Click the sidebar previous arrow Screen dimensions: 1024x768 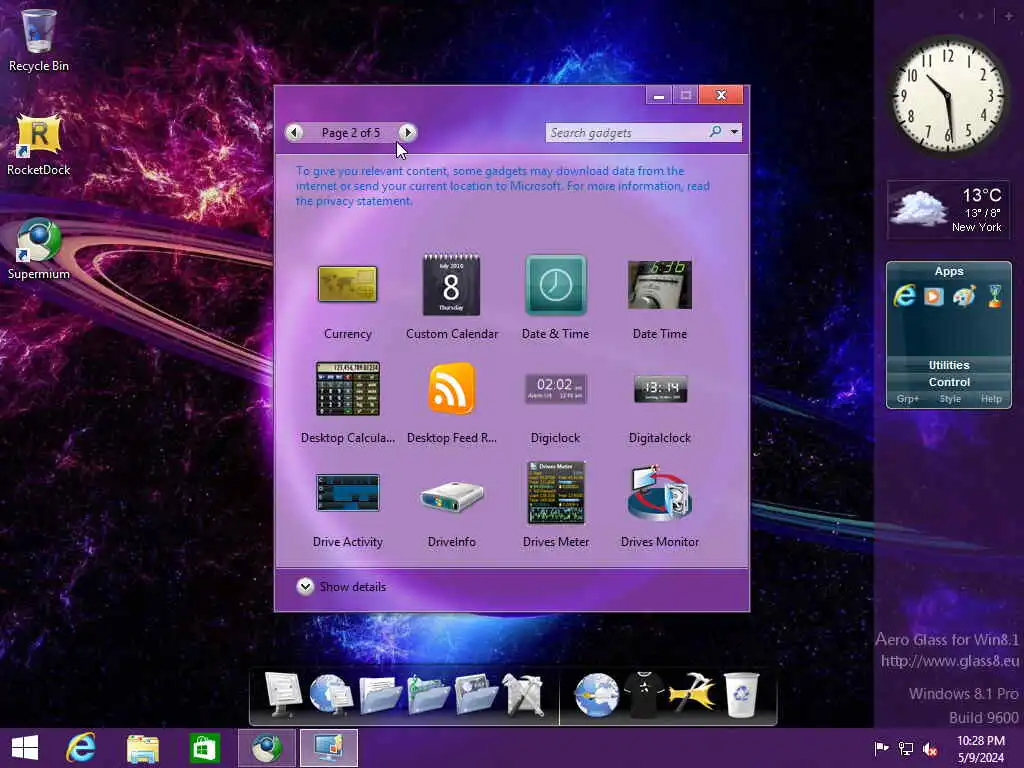pos(963,16)
